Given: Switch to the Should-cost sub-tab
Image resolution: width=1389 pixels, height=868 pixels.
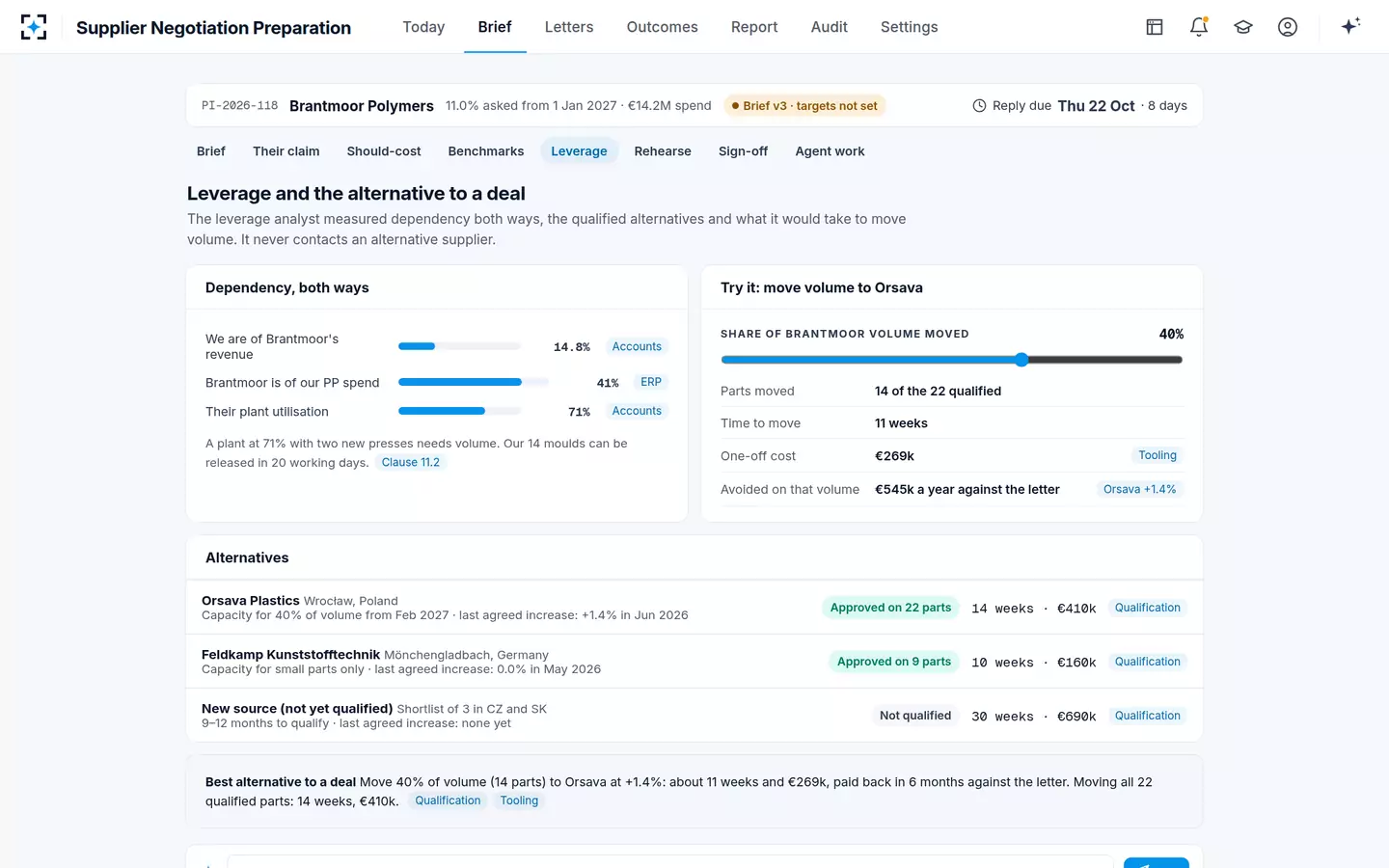Looking at the screenshot, I should [384, 151].
